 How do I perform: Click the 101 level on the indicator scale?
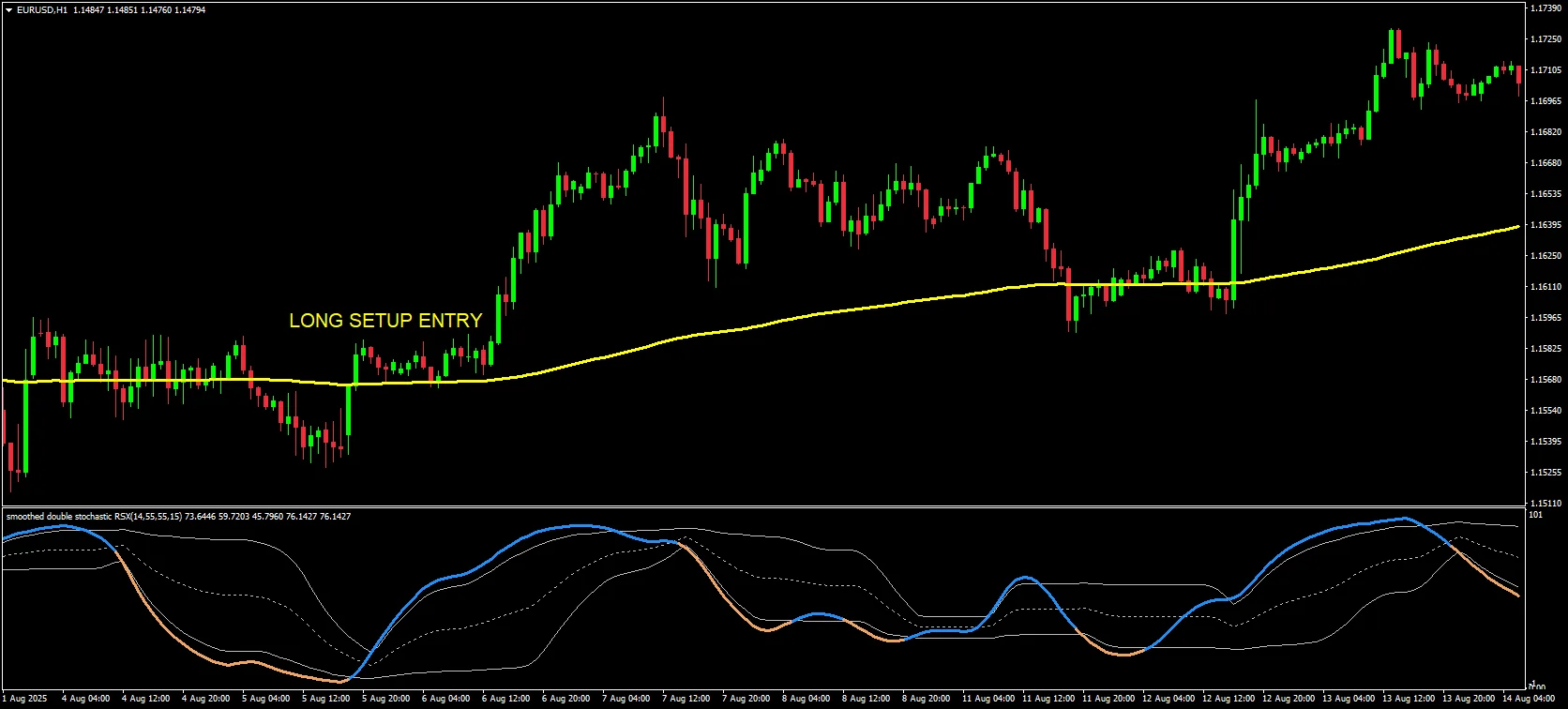pyautogui.click(x=1535, y=515)
